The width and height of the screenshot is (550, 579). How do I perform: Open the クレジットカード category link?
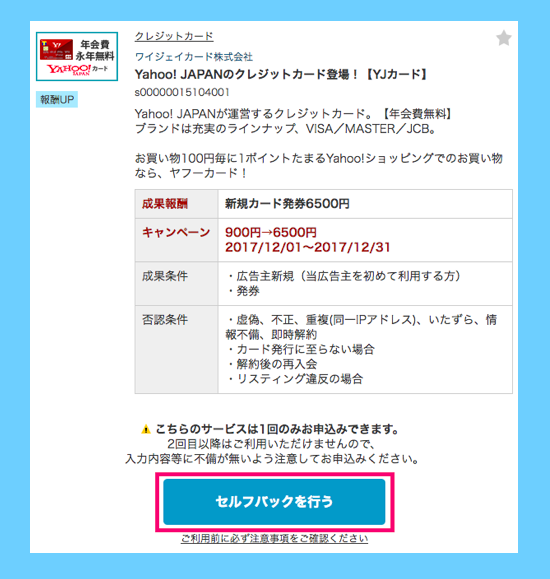(x=174, y=36)
